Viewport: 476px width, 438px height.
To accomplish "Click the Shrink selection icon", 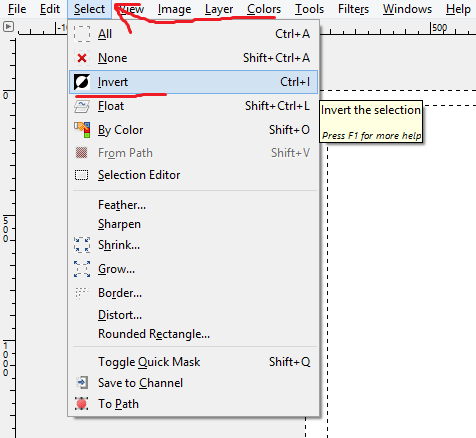I will 82,245.
